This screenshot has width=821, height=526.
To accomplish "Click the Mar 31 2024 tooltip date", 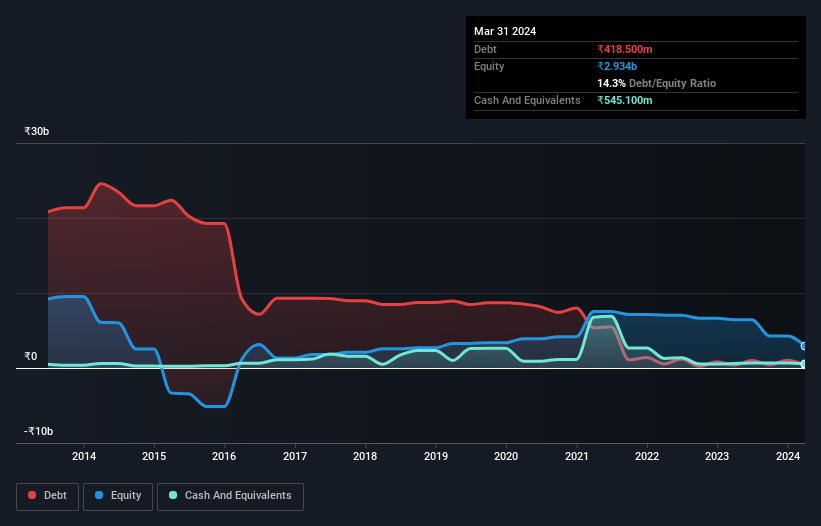I will coord(505,31).
